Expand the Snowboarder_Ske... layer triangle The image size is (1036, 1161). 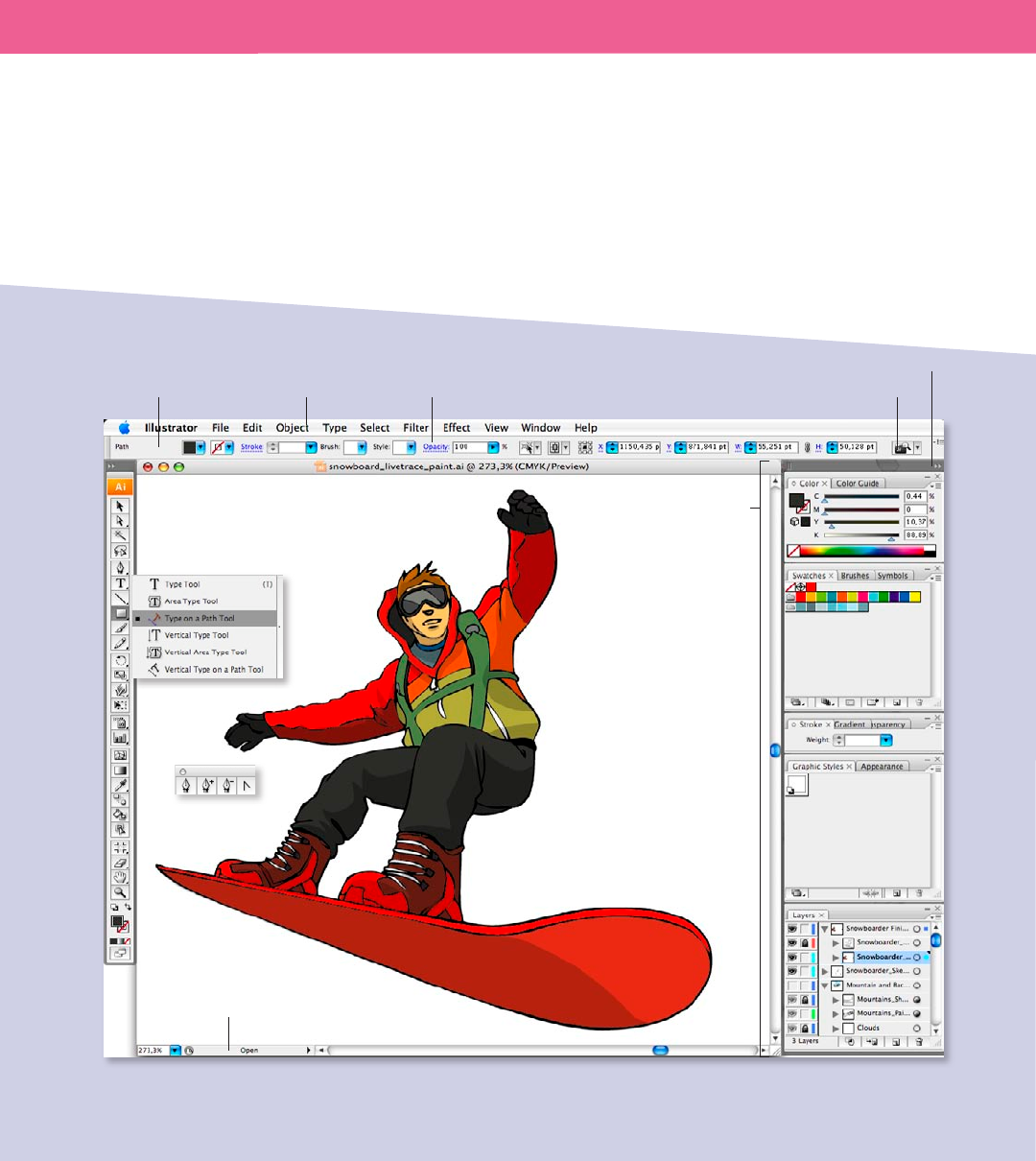(x=824, y=971)
